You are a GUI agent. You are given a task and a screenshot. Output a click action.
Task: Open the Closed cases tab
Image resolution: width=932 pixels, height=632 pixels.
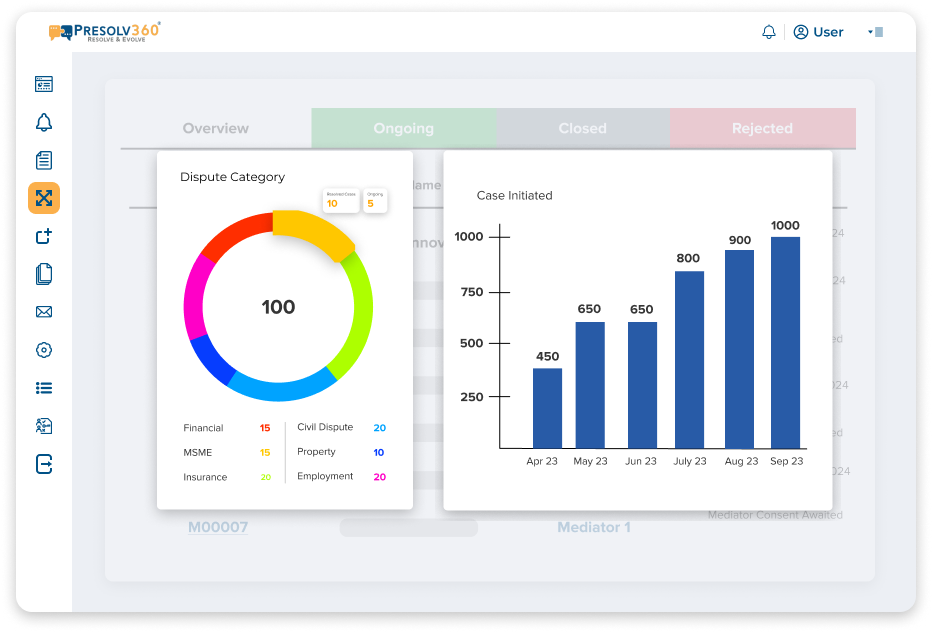[x=582, y=128]
